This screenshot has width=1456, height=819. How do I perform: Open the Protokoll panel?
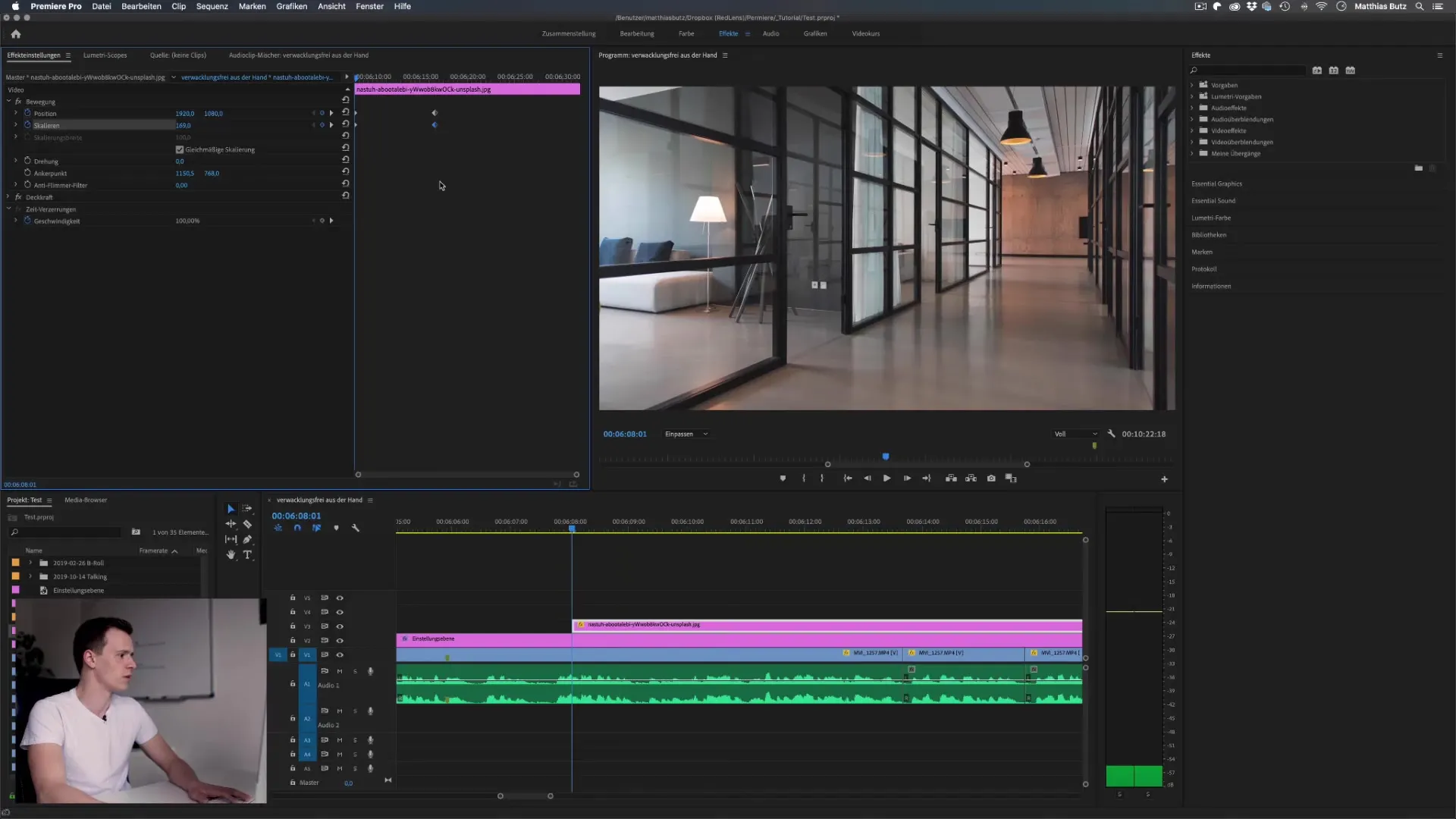[1203, 268]
